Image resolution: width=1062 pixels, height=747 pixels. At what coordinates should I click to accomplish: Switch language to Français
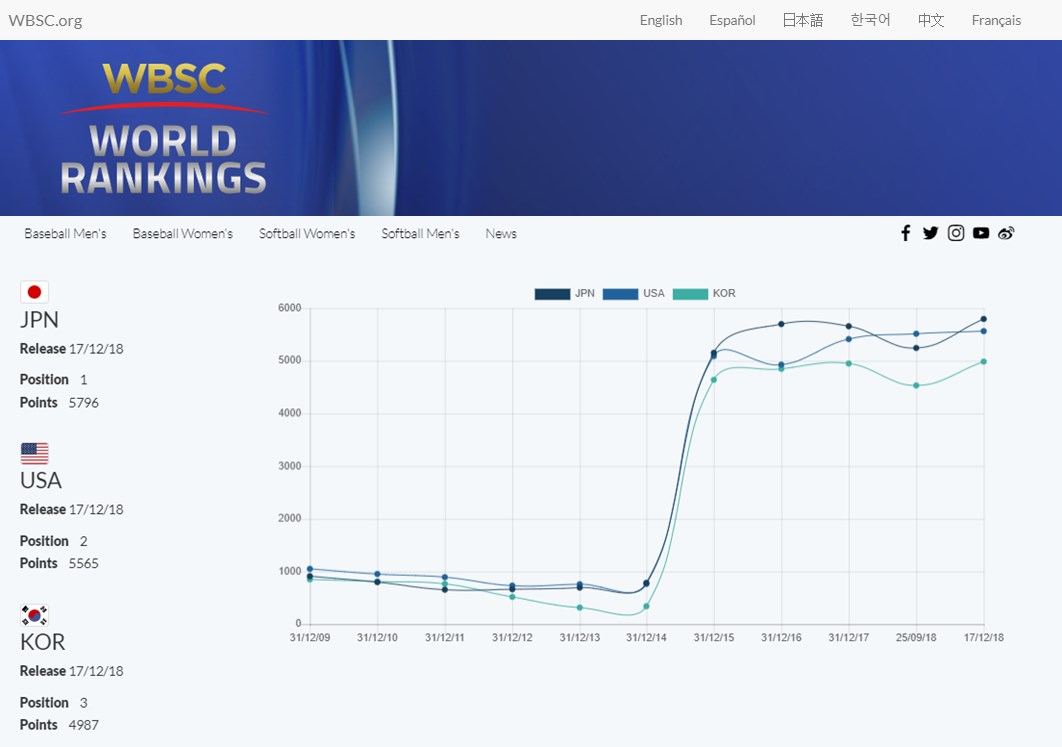click(996, 20)
